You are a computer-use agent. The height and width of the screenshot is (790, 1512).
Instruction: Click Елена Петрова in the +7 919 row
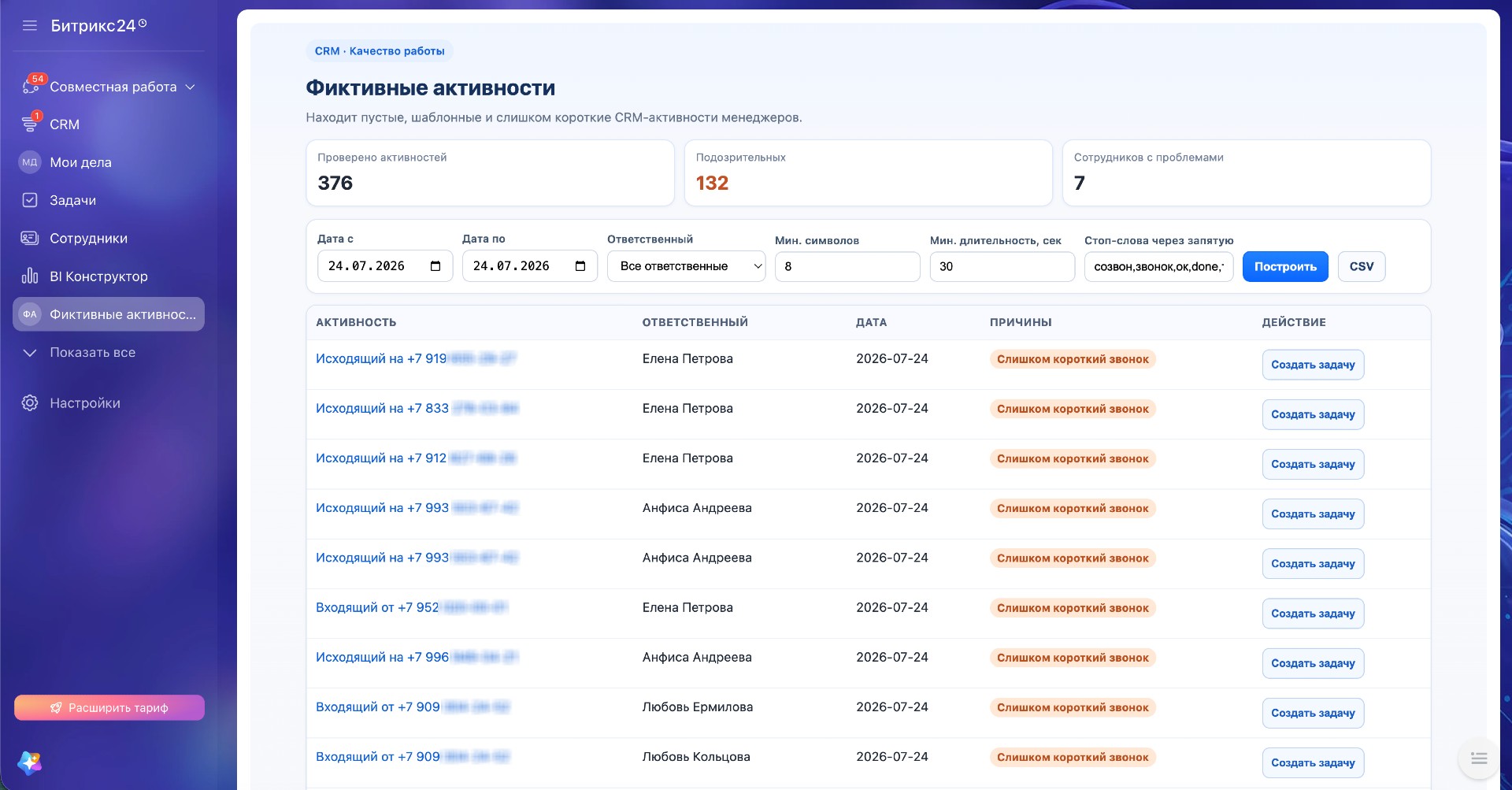pos(687,358)
